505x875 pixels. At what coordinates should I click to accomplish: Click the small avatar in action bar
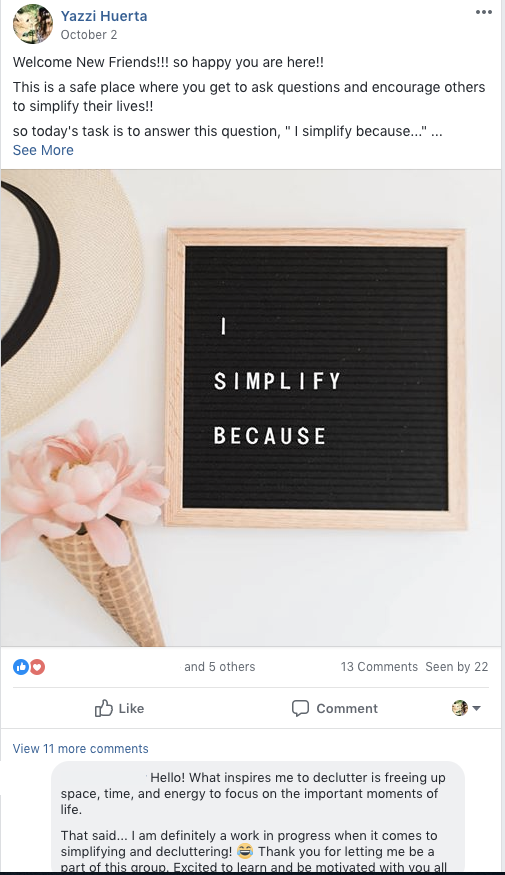(460, 708)
